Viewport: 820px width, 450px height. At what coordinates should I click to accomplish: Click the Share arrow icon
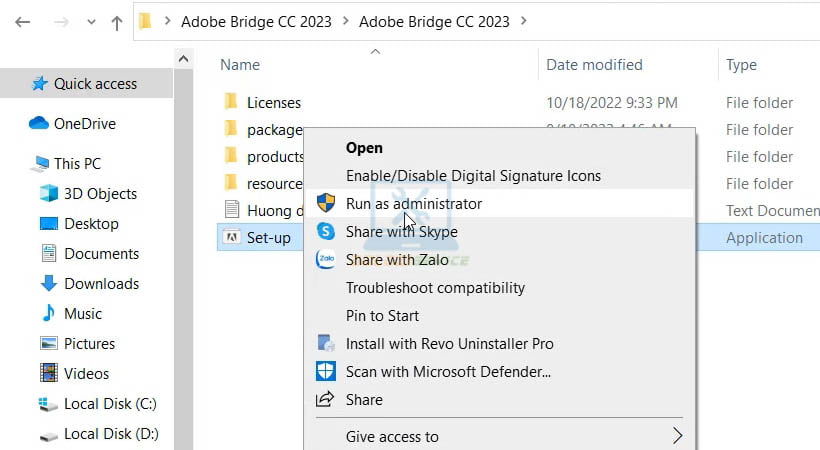click(326, 400)
